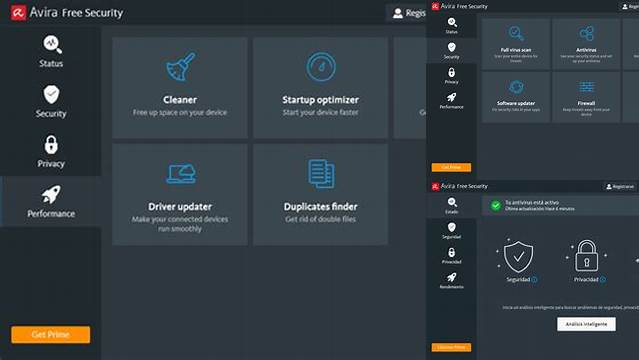Click the Avira logo in large window header
Image resolution: width=639 pixels, height=360 pixels.
point(18,13)
